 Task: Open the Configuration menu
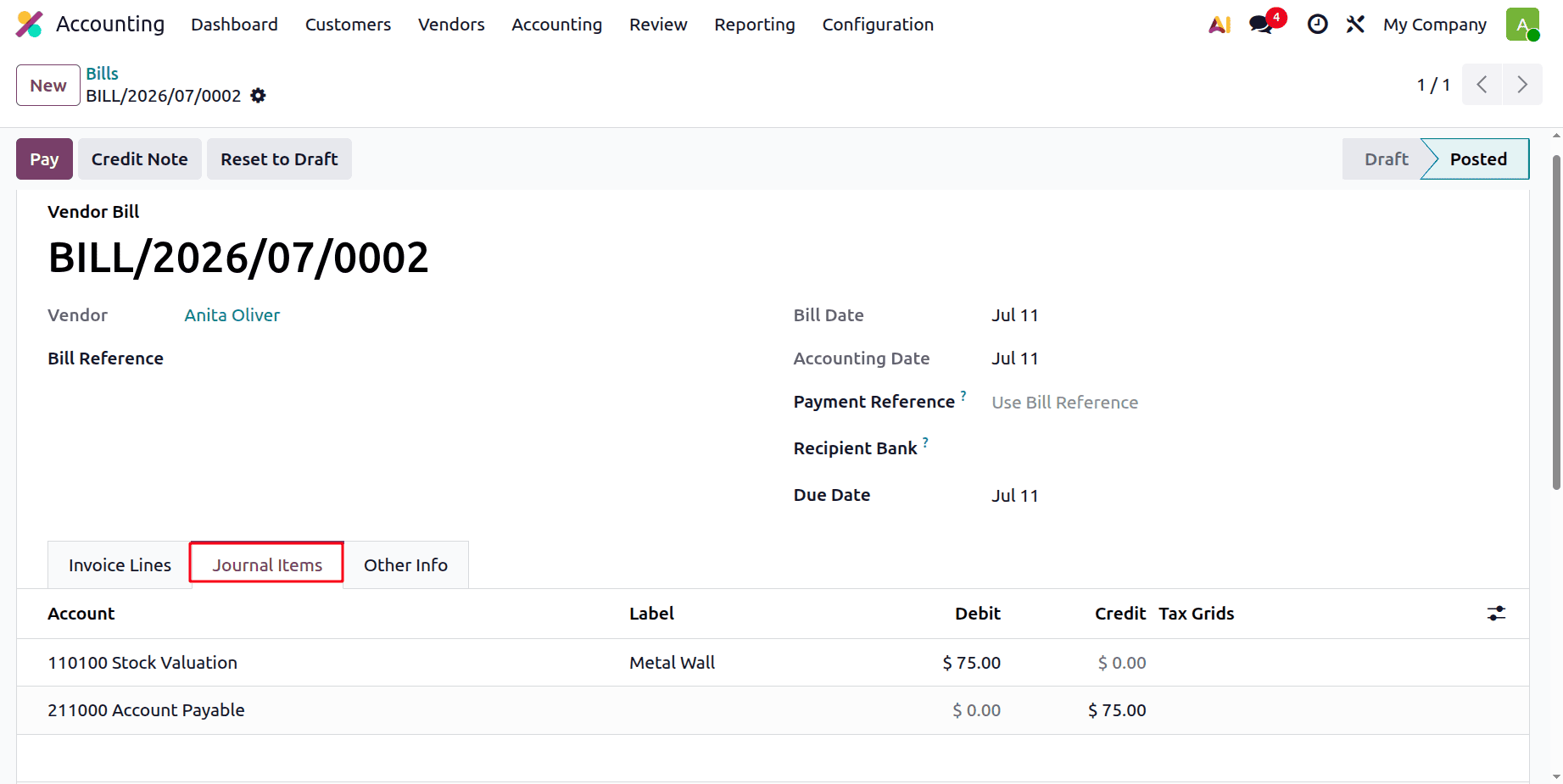click(878, 25)
